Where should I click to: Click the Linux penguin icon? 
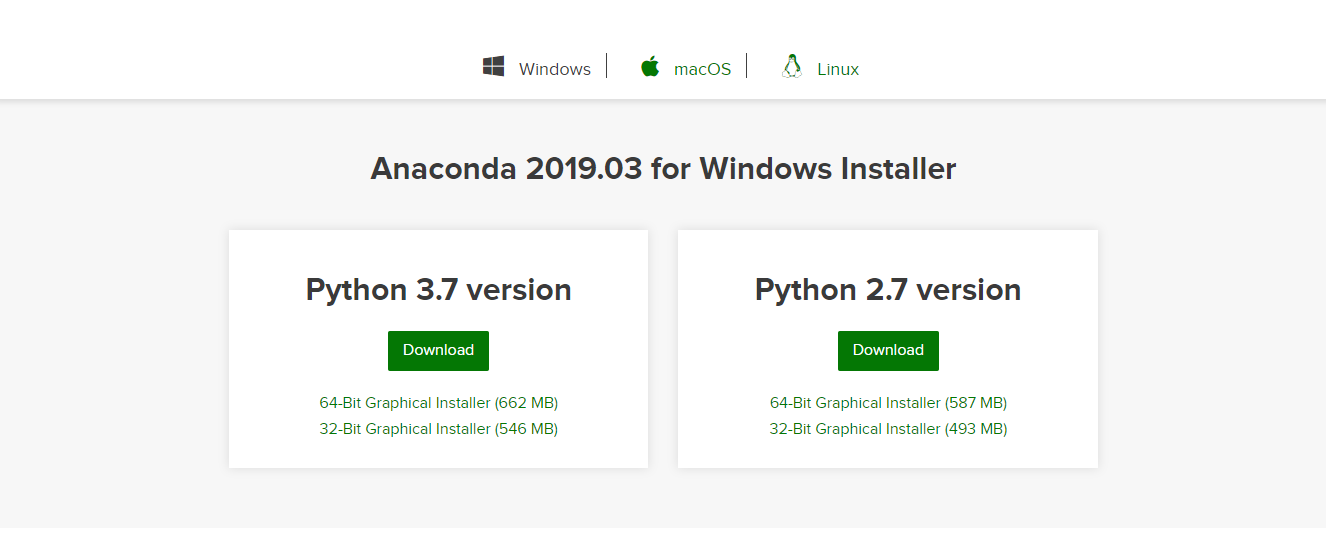click(x=792, y=67)
